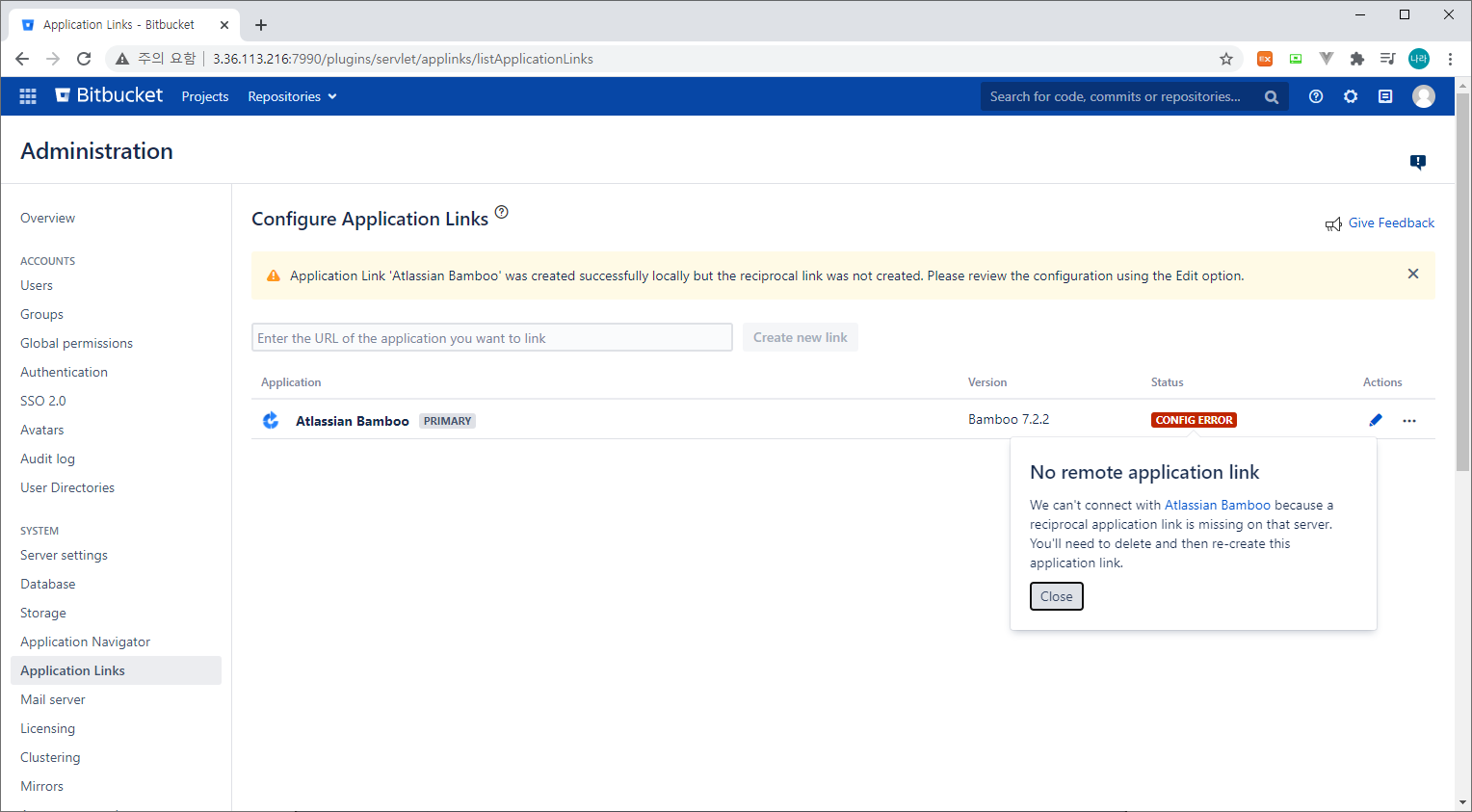Reload the page with refresh icon
1472x812 pixels.
(84, 59)
